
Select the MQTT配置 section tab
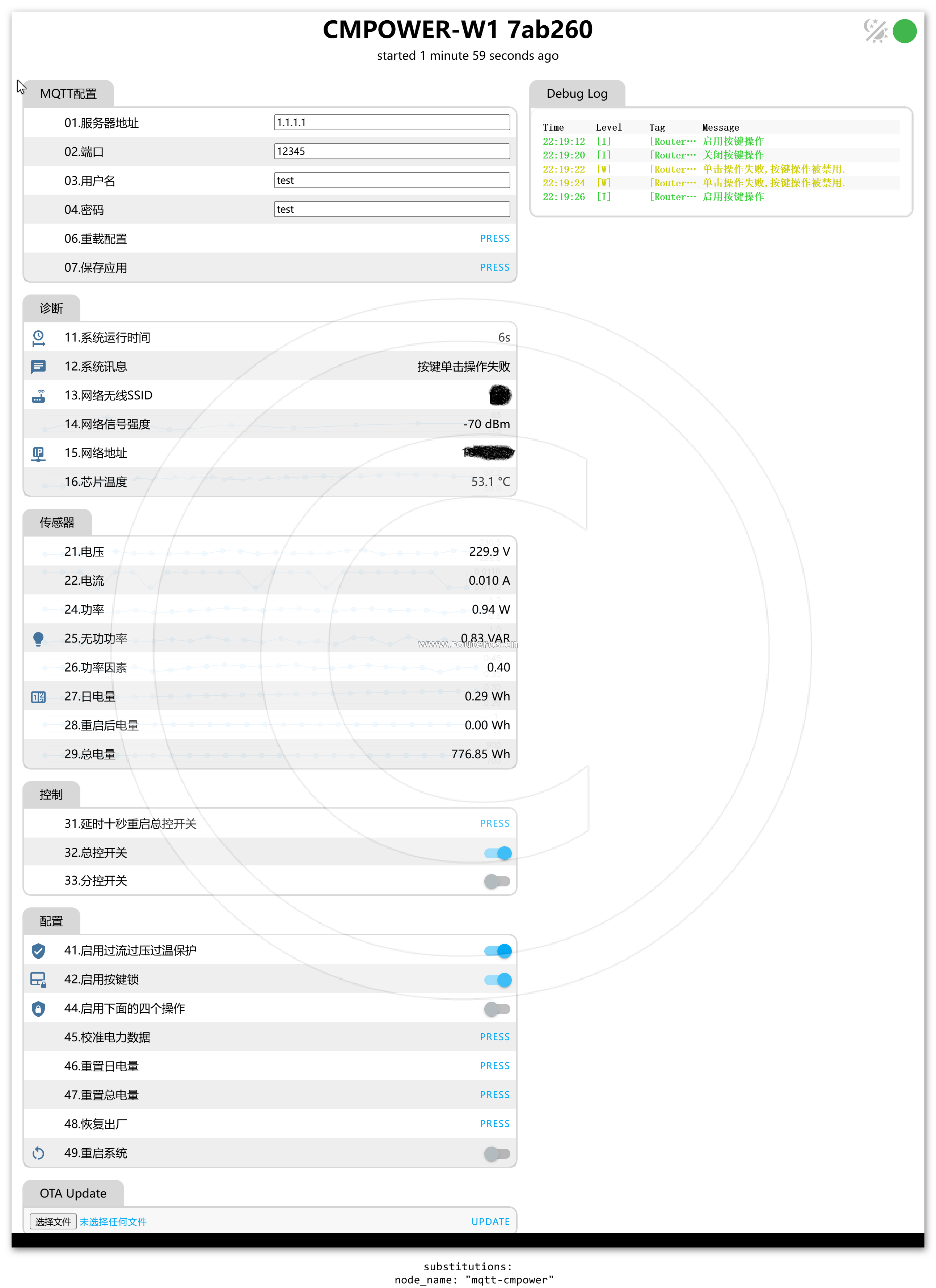point(68,94)
